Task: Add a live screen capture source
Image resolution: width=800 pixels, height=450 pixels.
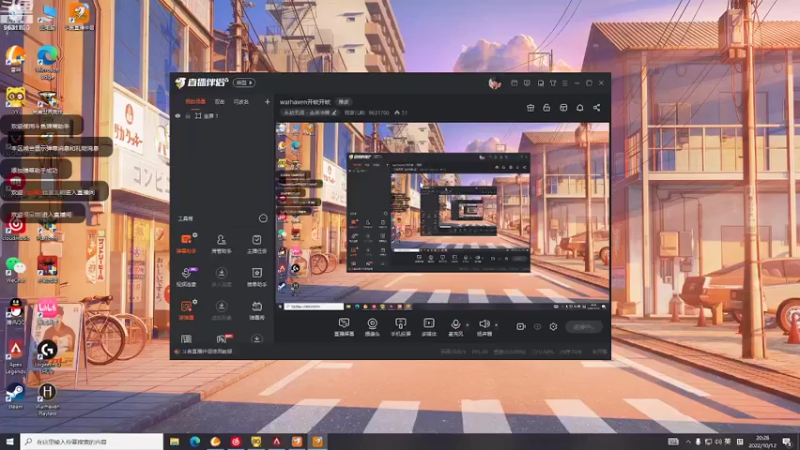Action: [x=344, y=327]
